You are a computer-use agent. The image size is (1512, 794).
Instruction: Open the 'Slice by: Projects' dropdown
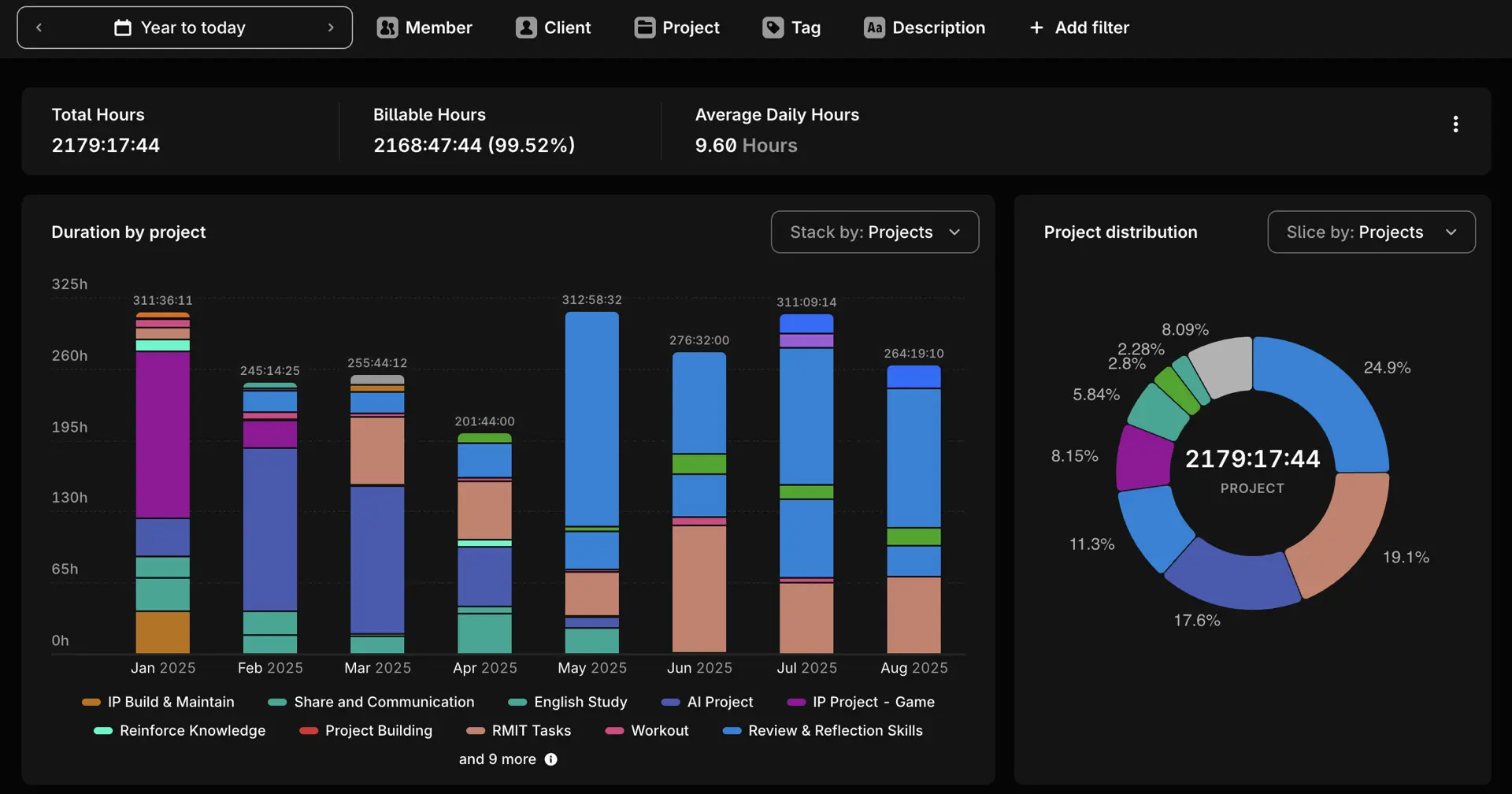[x=1370, y=232]
